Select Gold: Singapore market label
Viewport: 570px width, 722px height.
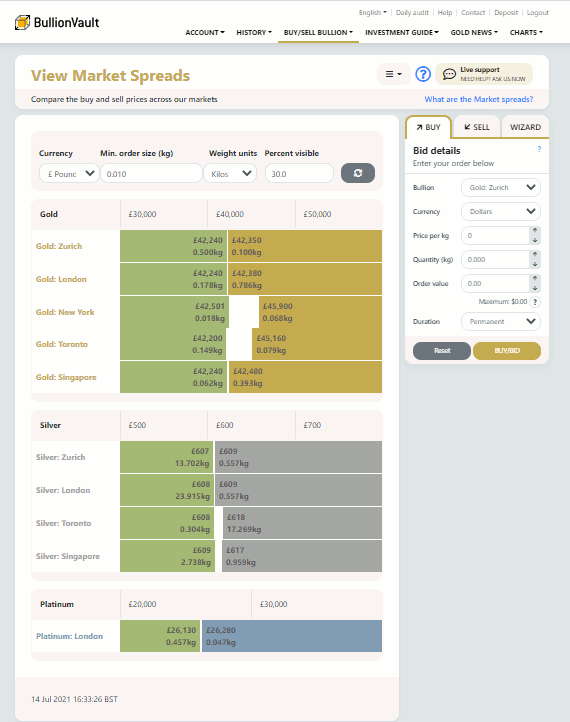tap(66, 377)
